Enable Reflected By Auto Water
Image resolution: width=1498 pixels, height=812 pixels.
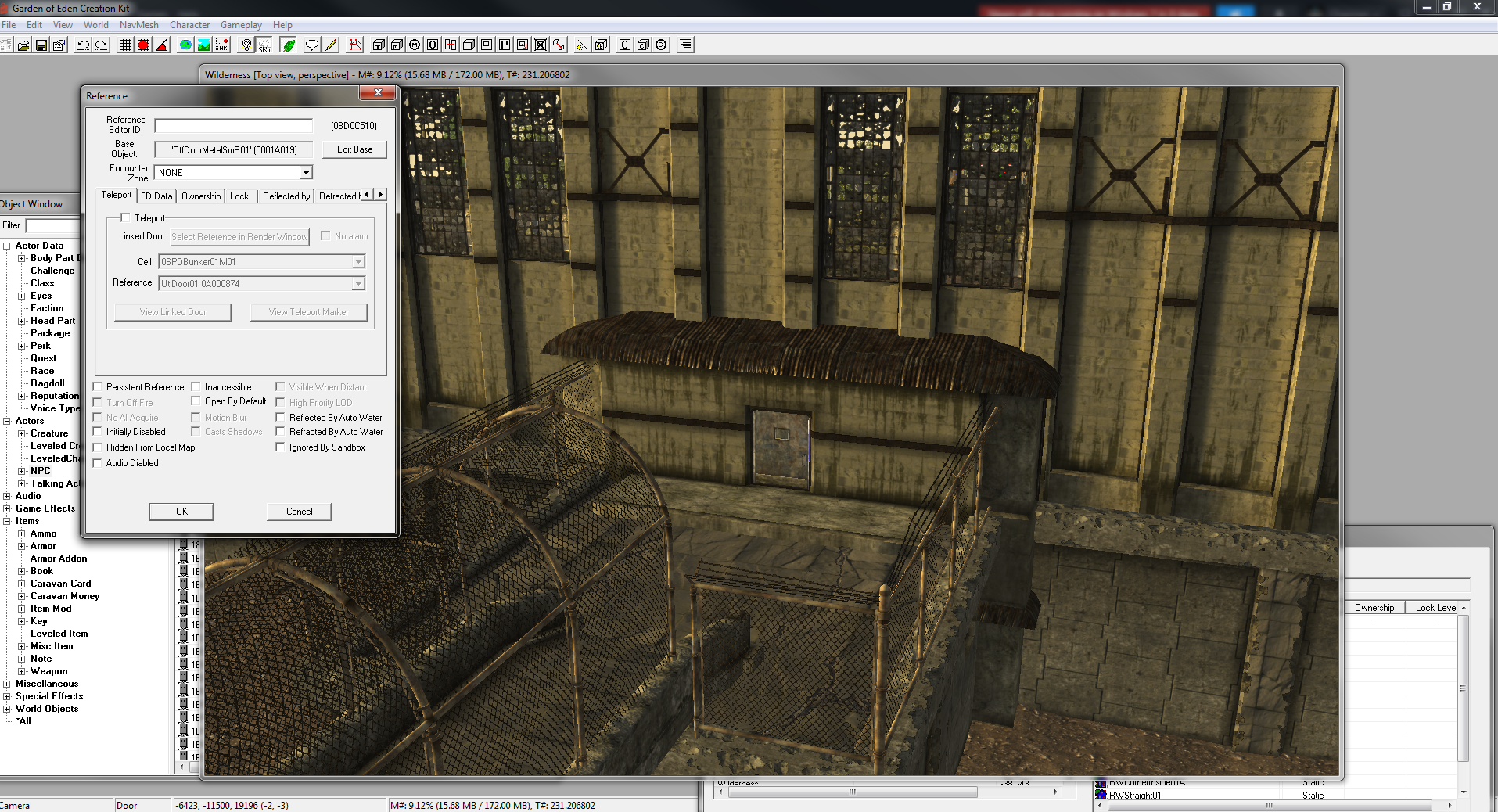pos(280,418)
